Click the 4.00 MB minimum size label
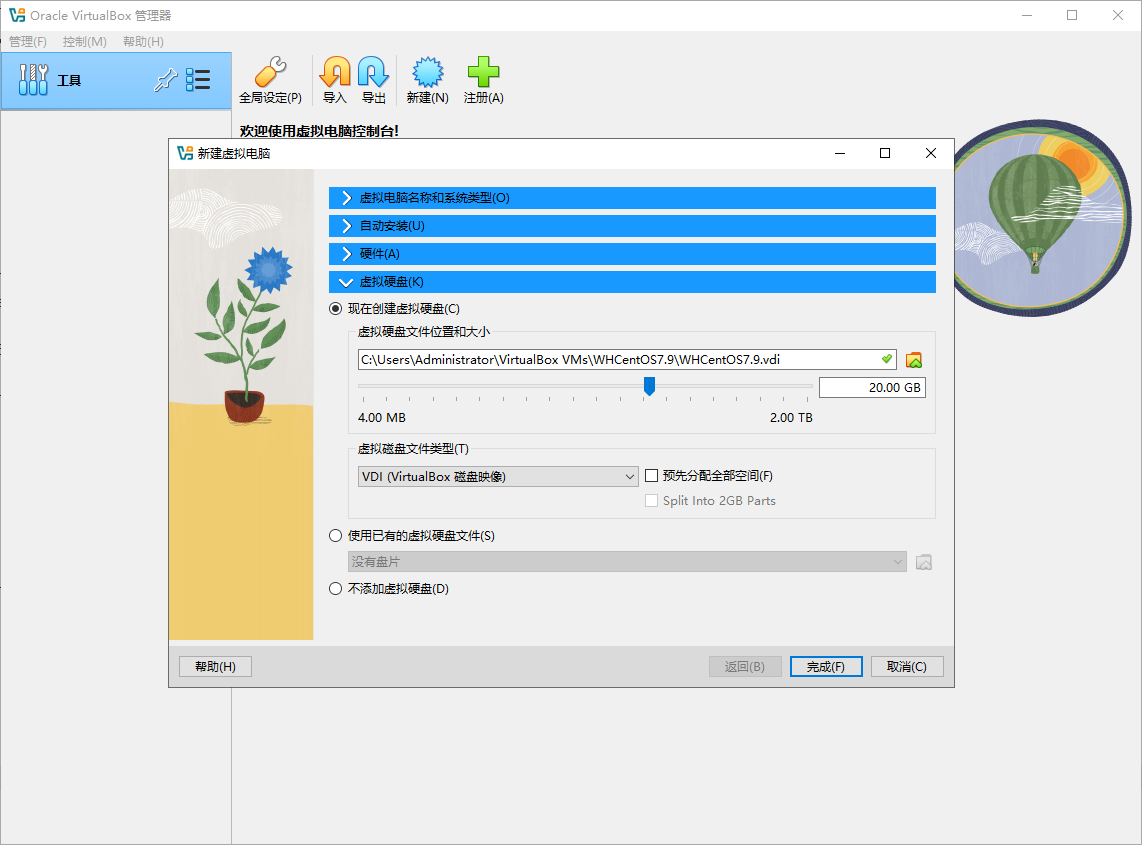Image resolution: width=1142 pixels, height=845 pixels. click(382, 418)
